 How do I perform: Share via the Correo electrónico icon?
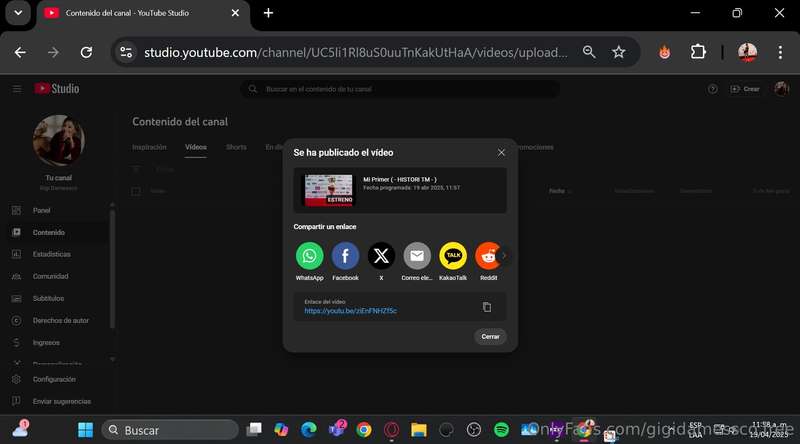tap(417, 256)
